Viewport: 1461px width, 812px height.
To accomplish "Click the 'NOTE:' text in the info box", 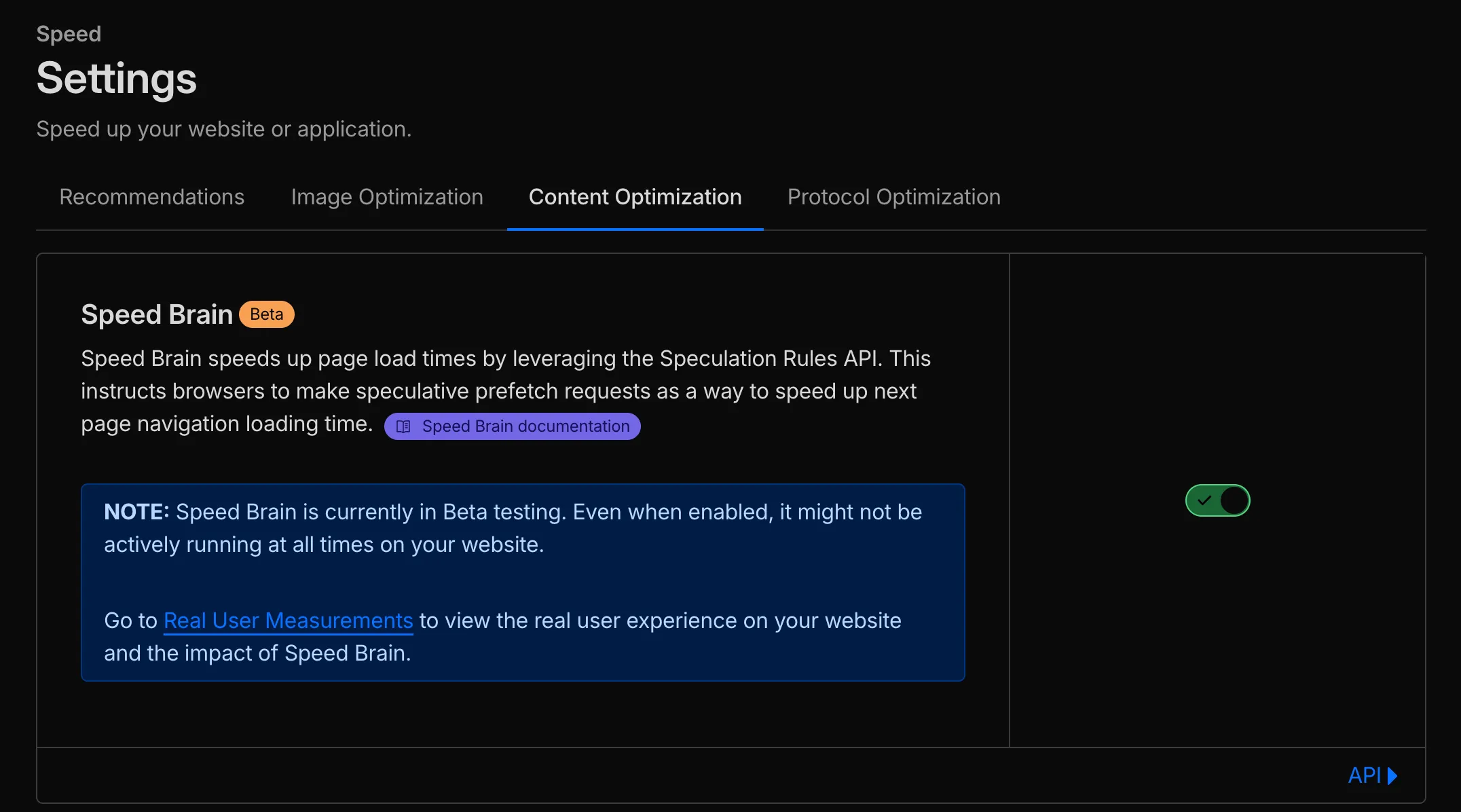I will (x=136, y=512).
